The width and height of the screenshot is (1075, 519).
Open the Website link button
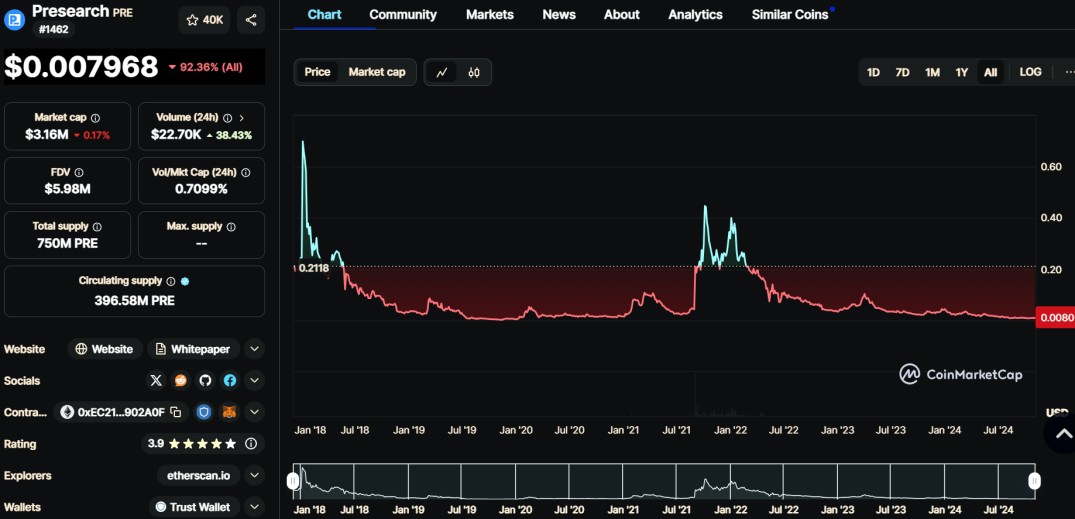pos(105,349)
